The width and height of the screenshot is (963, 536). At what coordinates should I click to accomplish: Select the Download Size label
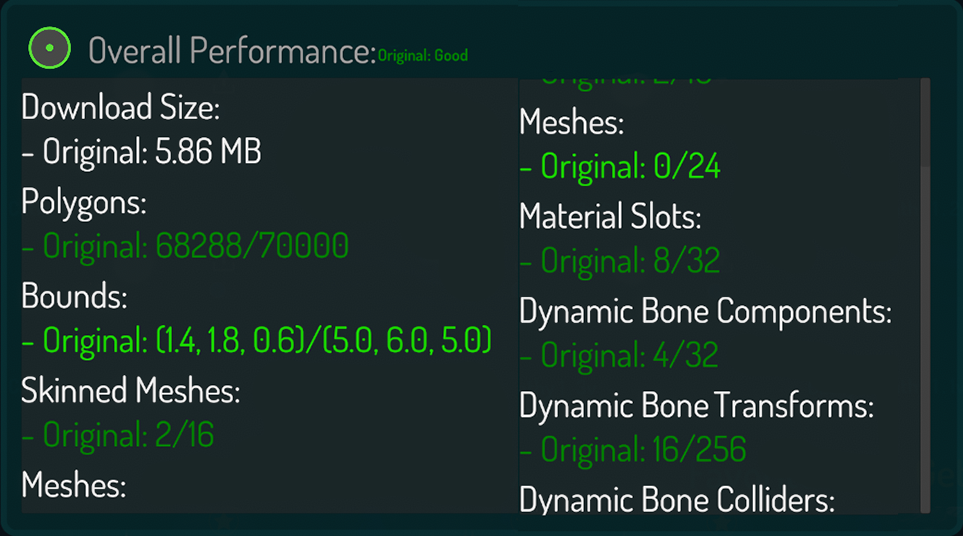tap(120, 107)
